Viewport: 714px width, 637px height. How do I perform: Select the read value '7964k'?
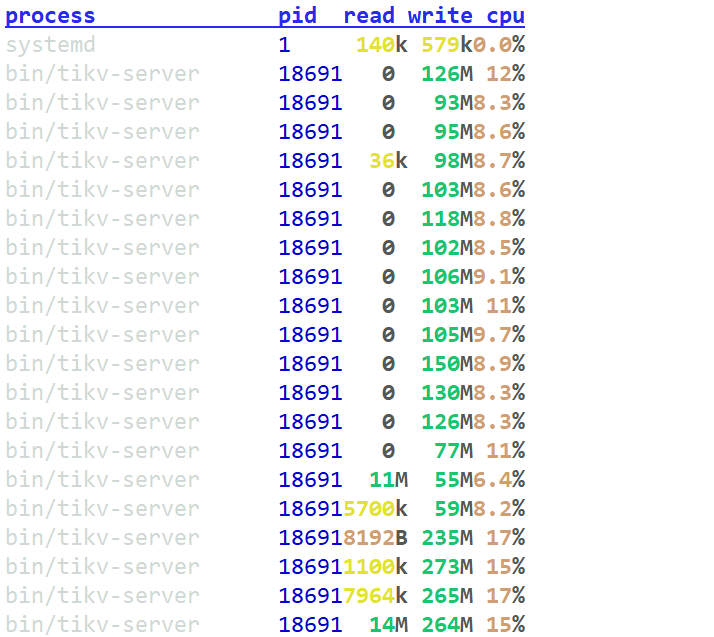coord(375,596)
